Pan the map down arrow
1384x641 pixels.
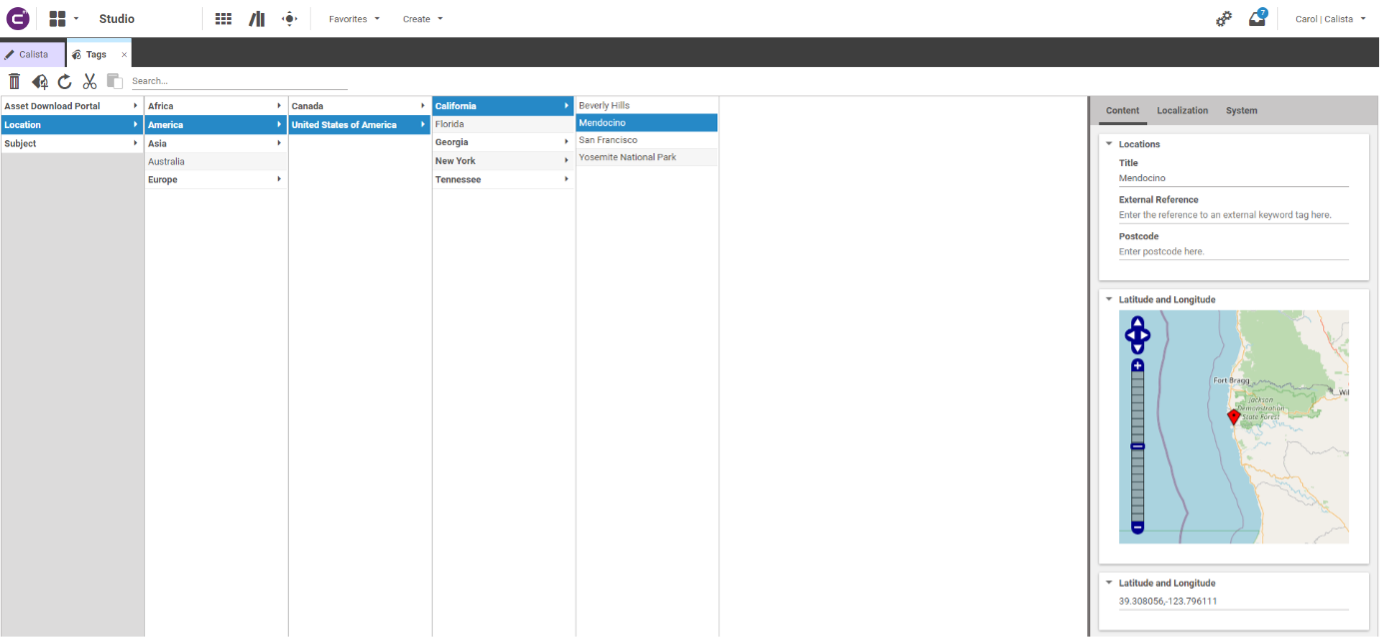(1137, 347)
